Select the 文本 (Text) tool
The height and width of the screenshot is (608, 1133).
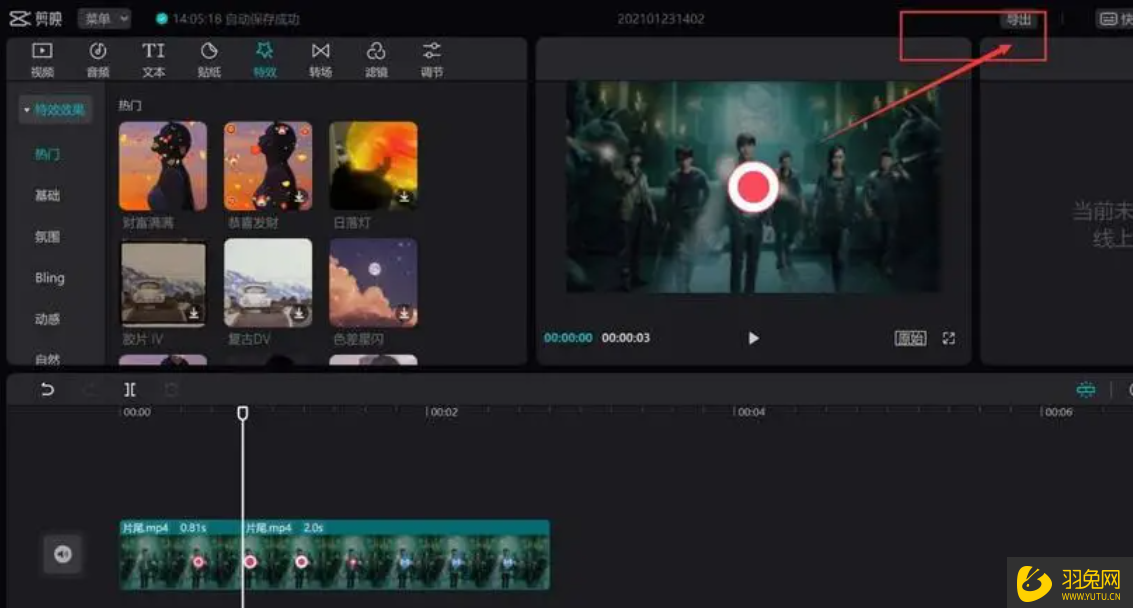(153, 59)
